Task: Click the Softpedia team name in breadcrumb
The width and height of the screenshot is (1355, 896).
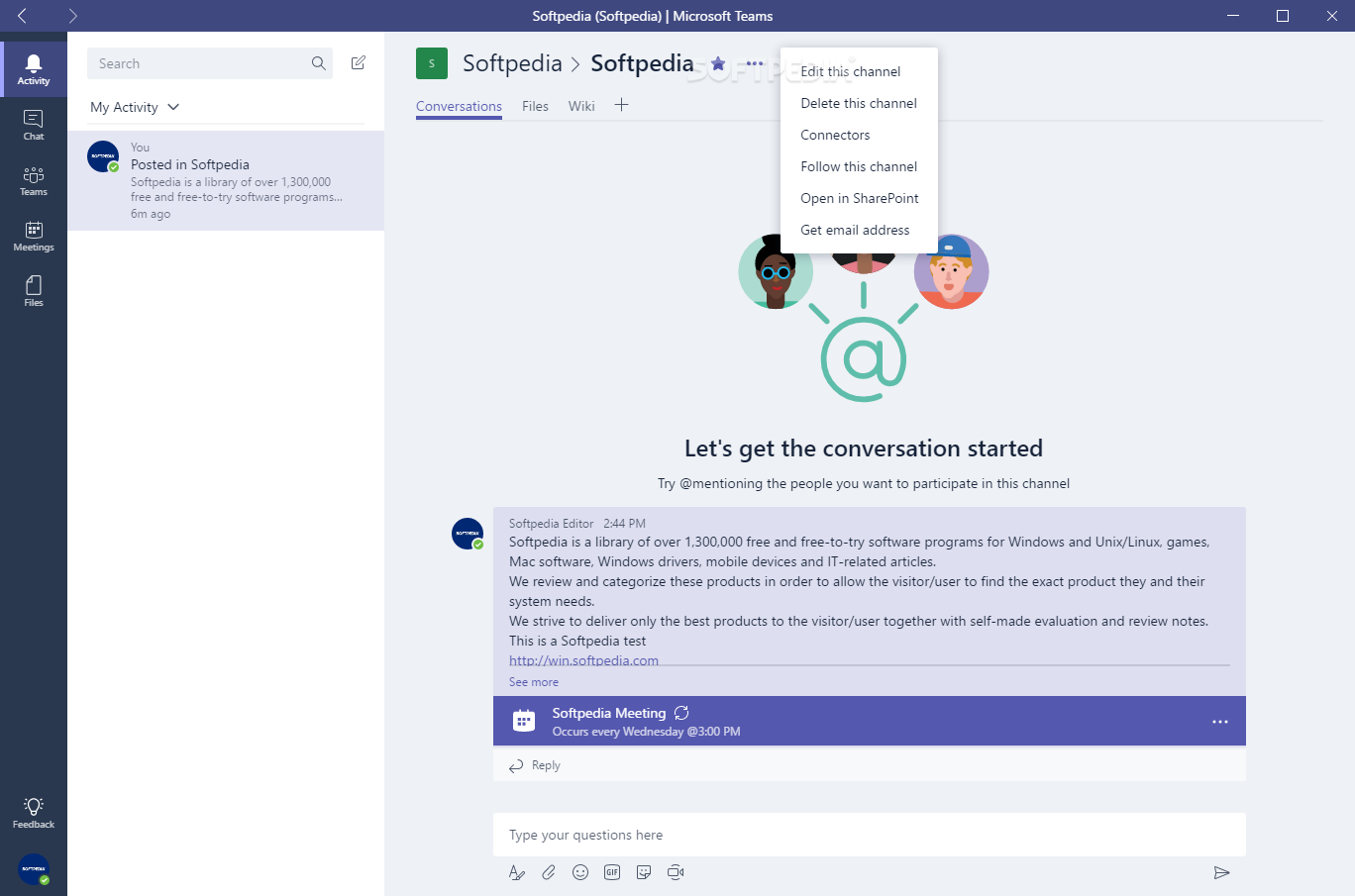Action: point(512,63)
